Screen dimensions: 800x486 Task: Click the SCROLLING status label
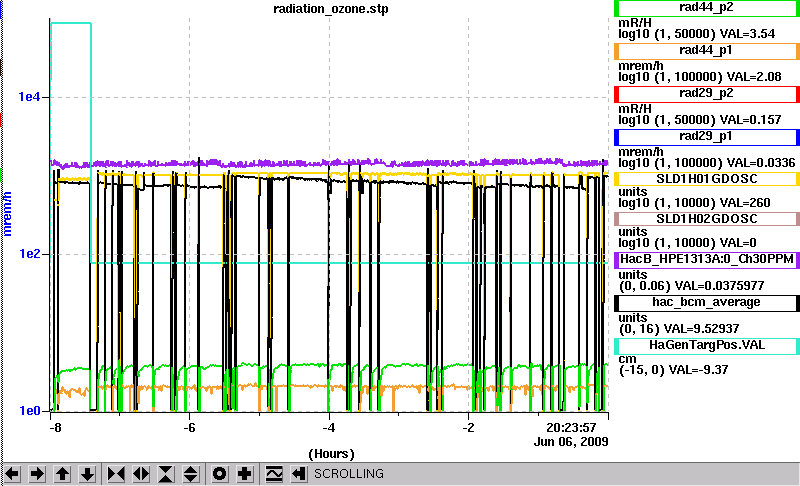point(348,474)
